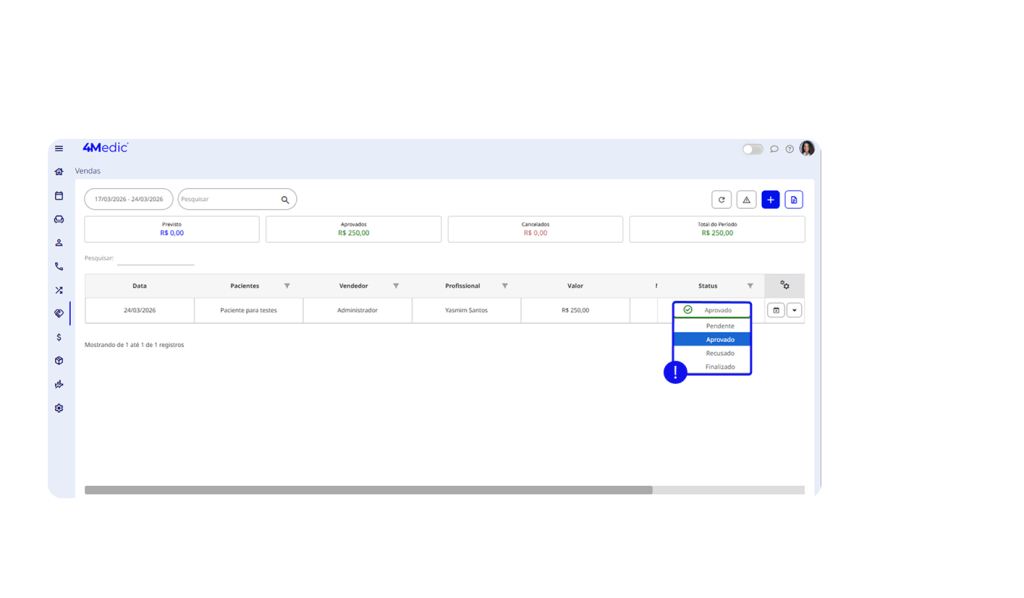Click the refresh button icon
1024x598 pixels.
pyautogui.click(x=721, y=200)
